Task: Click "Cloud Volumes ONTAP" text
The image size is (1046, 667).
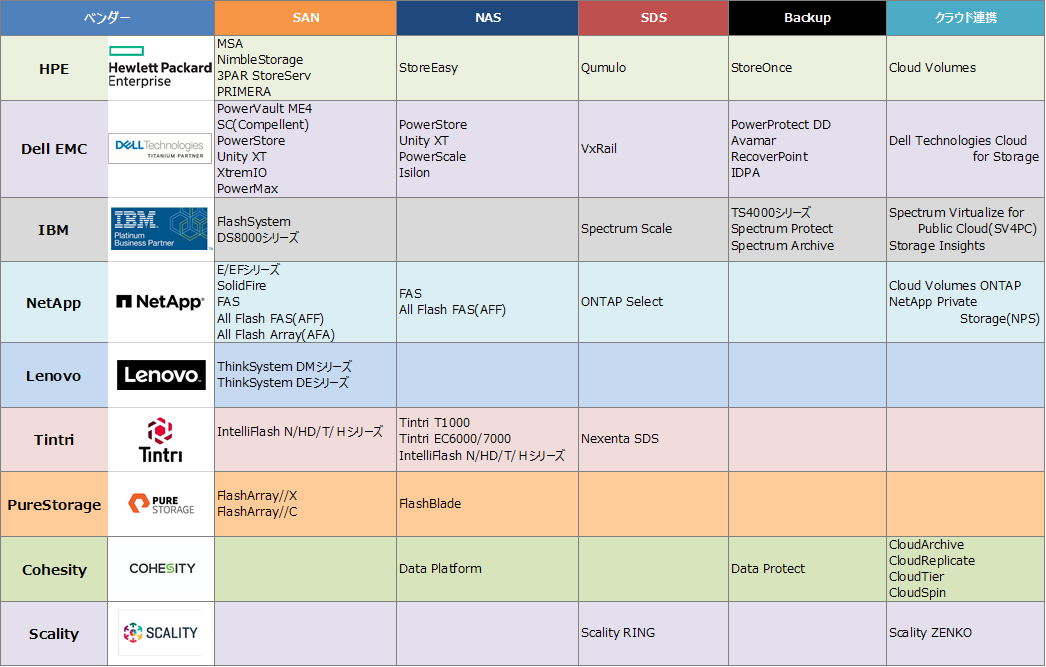Action: tap(955, 285)
